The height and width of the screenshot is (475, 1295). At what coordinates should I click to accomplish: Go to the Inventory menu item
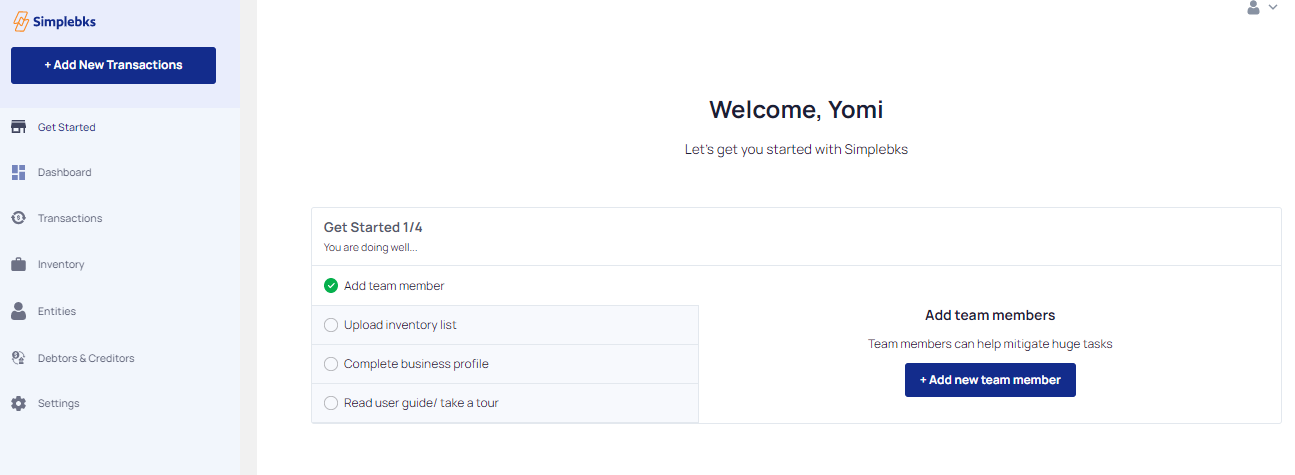coord(61,265)
